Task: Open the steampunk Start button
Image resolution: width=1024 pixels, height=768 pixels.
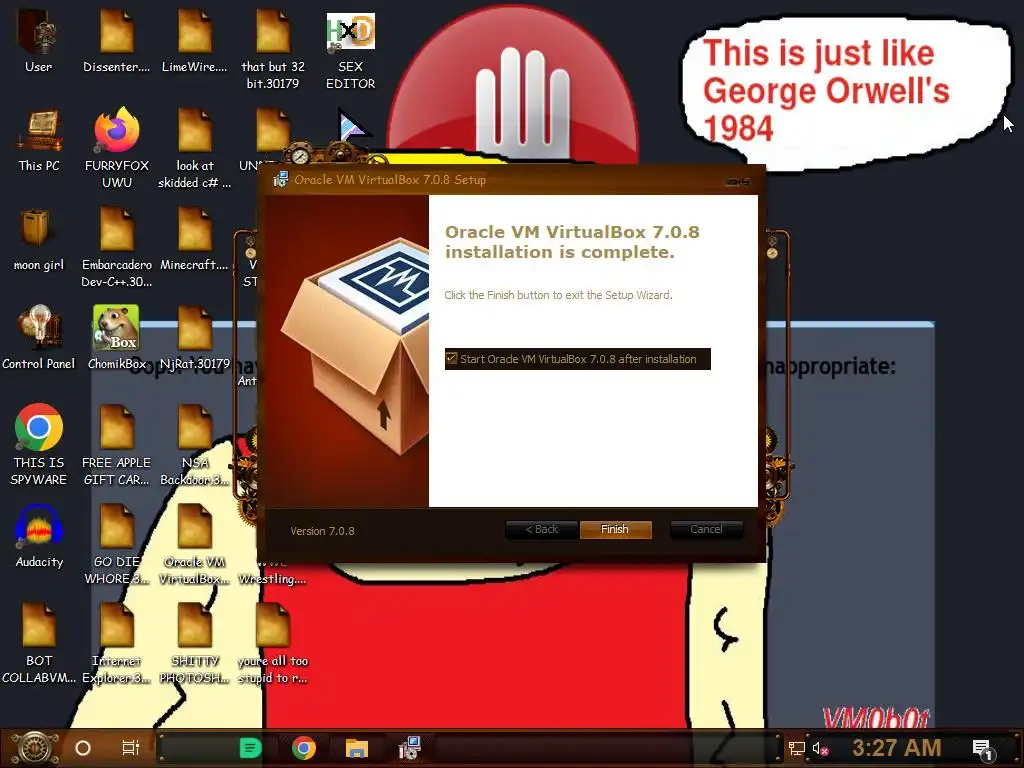Action: (35, 748)
